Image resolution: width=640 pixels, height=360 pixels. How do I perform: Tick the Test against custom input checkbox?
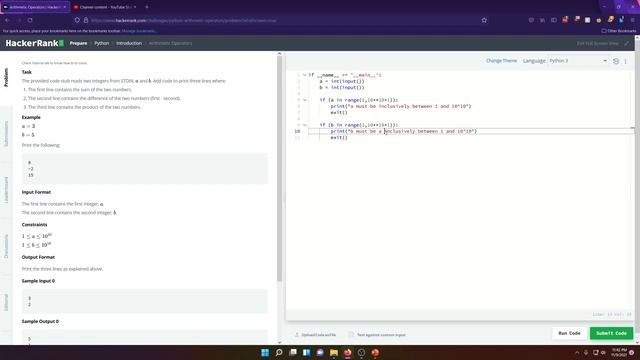351,335
